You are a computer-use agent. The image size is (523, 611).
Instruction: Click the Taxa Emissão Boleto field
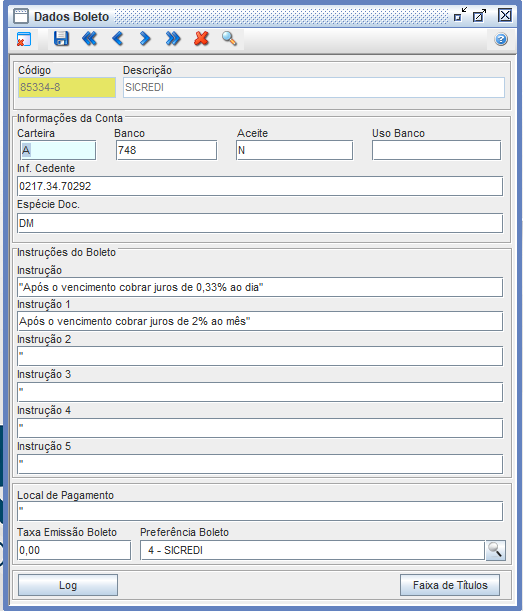[x=74, y=550]
